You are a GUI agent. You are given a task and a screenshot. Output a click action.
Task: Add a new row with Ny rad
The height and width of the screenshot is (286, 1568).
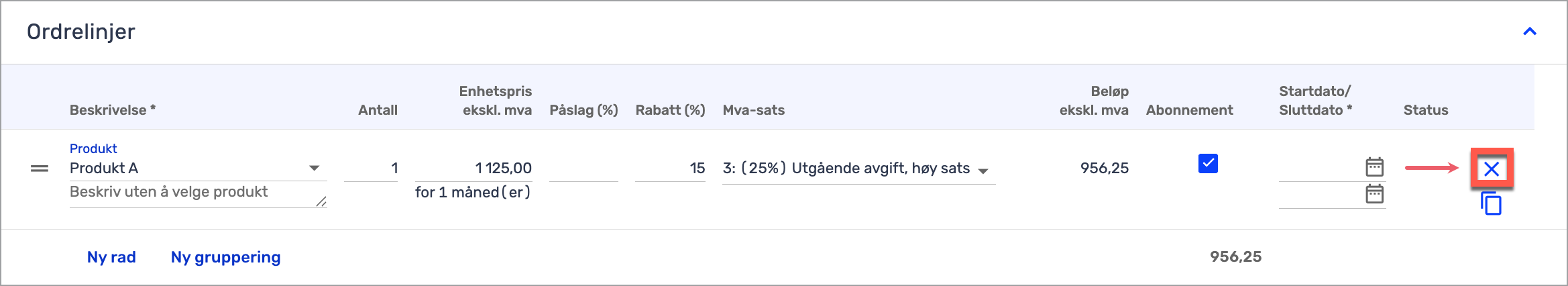(111, 257)
